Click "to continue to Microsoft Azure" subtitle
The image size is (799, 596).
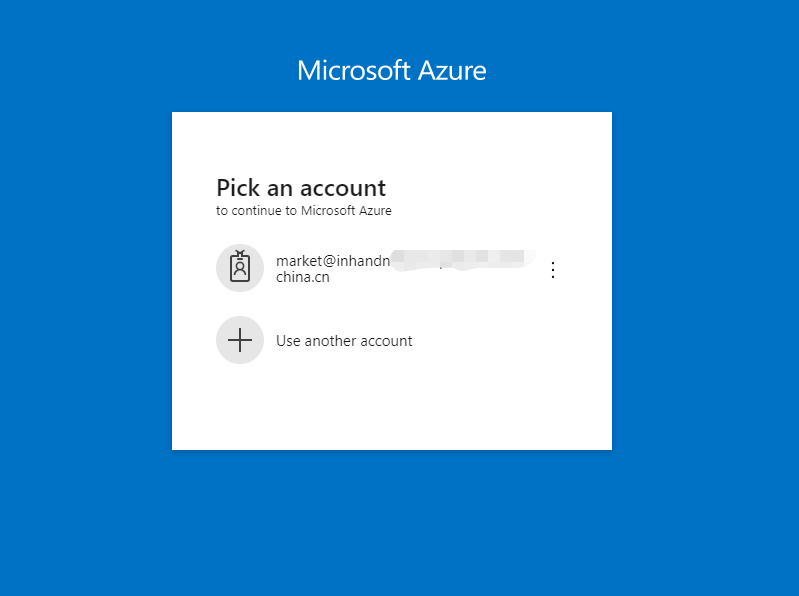coord(304,211)
